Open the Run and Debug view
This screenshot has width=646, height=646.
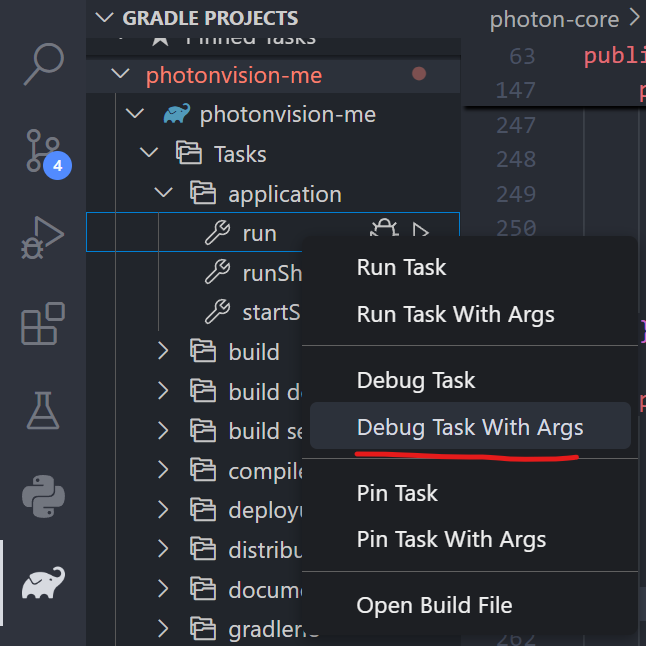[x=43, y=238]
